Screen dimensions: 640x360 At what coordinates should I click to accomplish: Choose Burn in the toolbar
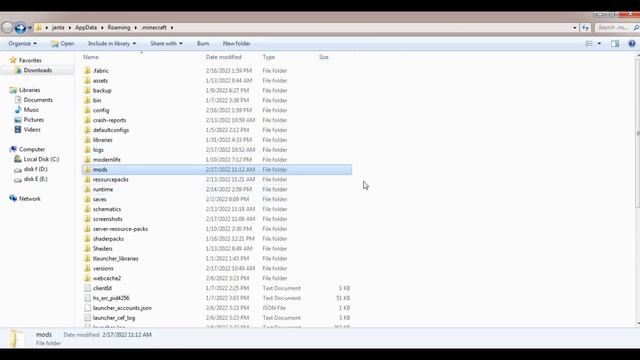coord(203,43)
